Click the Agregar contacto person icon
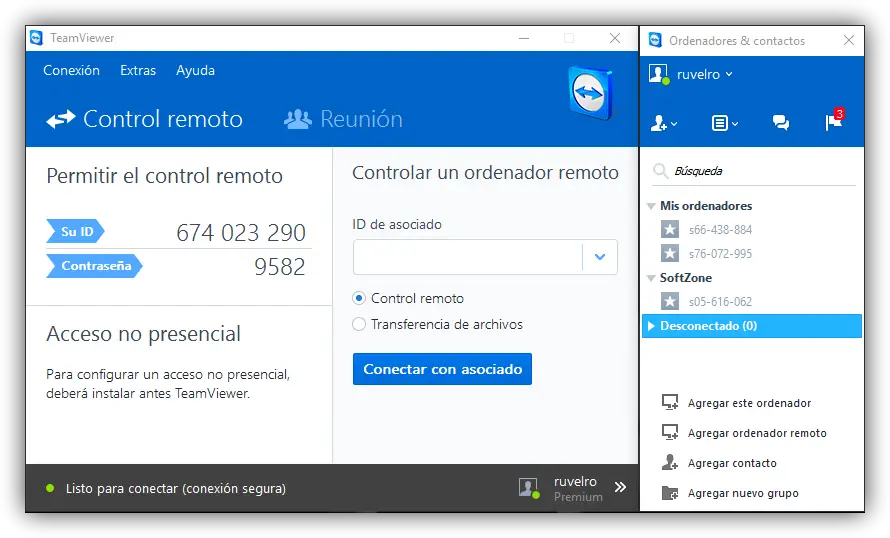 point(670,463)
